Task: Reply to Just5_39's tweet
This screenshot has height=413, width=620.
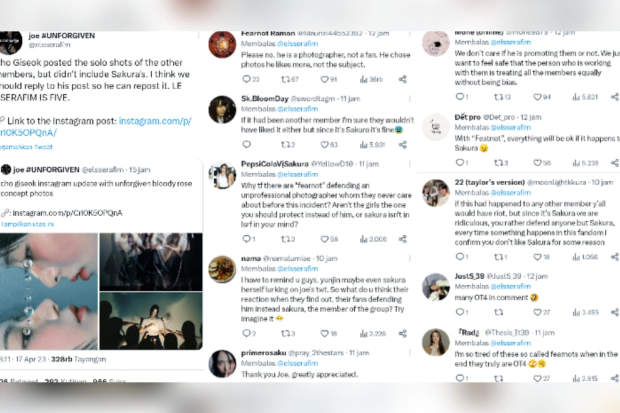Action: [460, 313]
